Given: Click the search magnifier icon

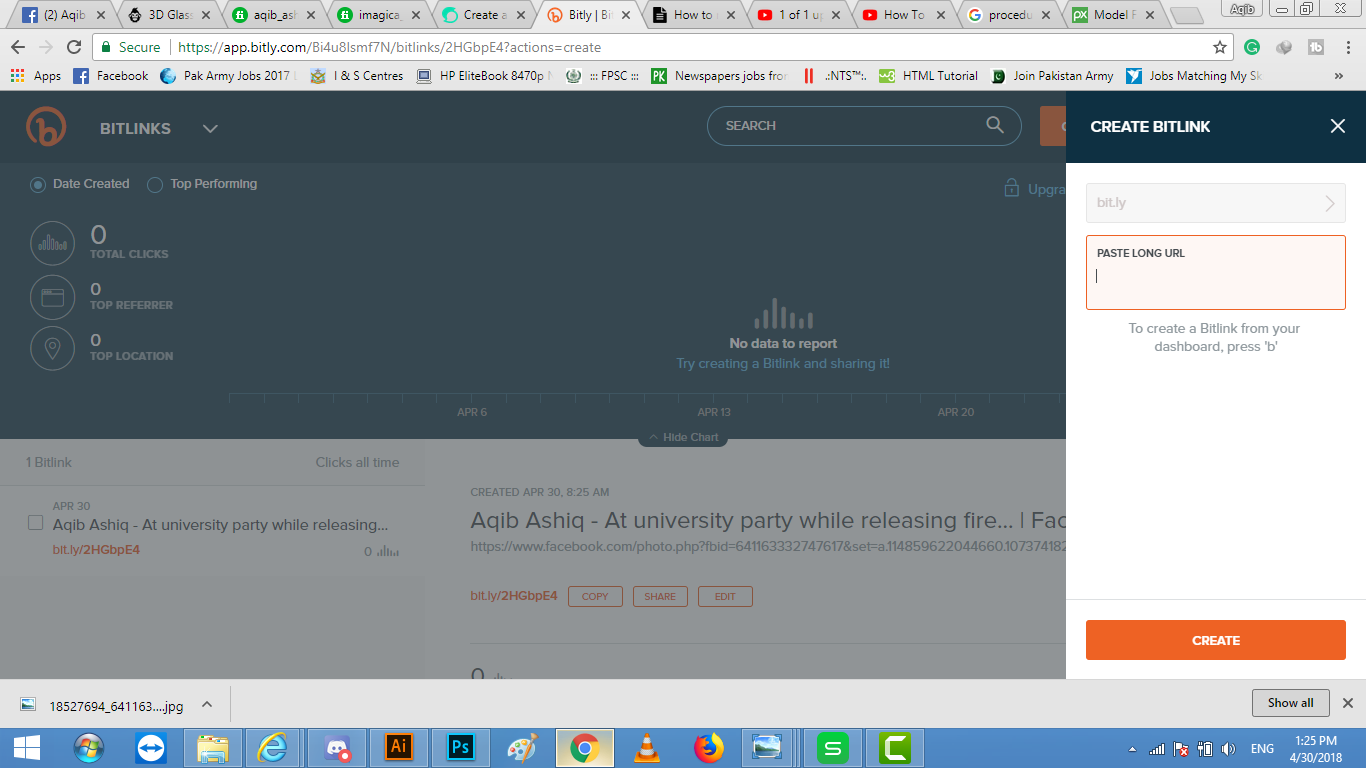Looking at the screenshot, I should (x=994, y=125).
